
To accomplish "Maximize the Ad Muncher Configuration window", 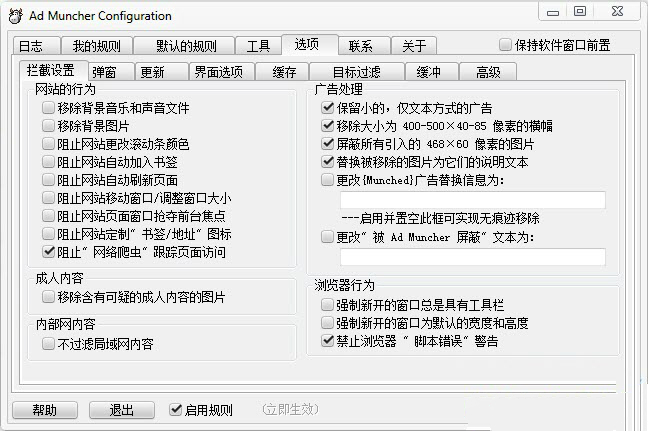I will [x=580, y=11].
